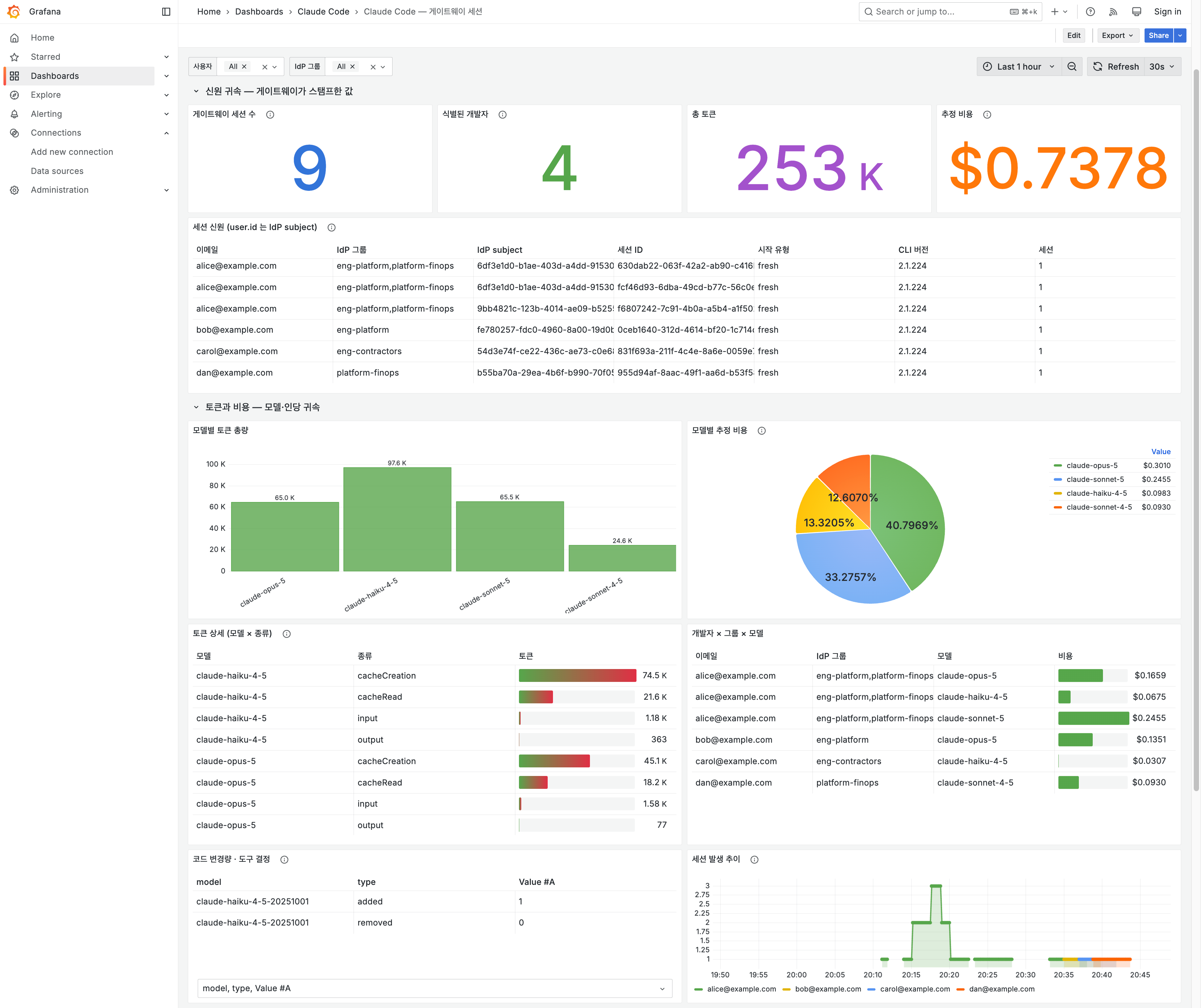
Task: Open the news feed RSS icon
Action: click(1113, 12)
